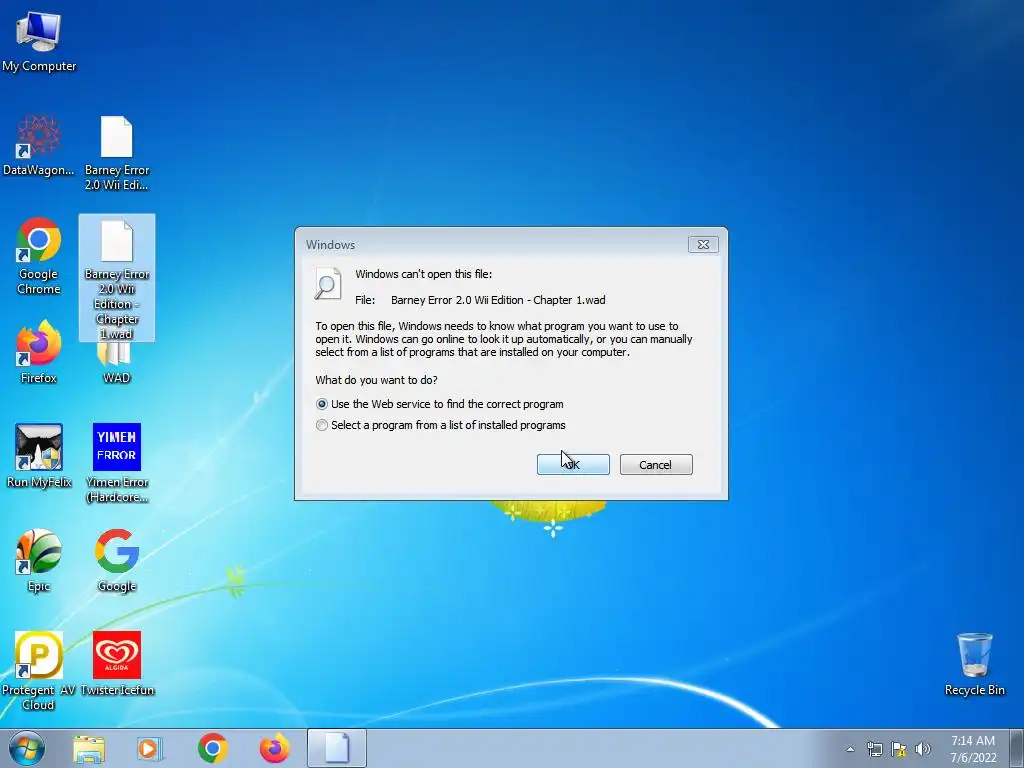
Task: Select the Barney Error 2.0 Wii Edi... file icon
Action: pyautogui.click(x=117, y=153)
